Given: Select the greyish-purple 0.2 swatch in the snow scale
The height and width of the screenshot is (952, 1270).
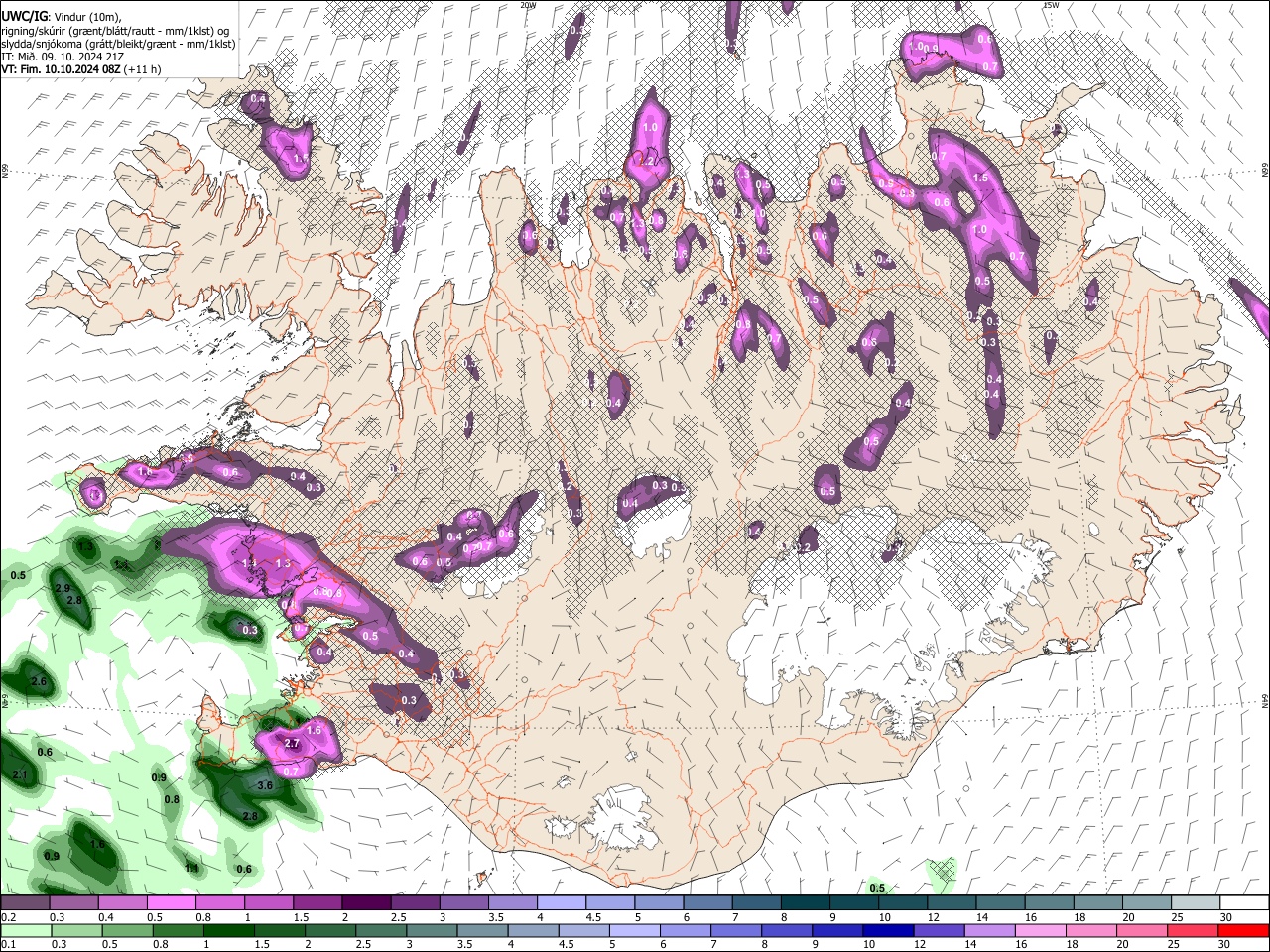Looking at the screenshot, I should tap(25, 903).
